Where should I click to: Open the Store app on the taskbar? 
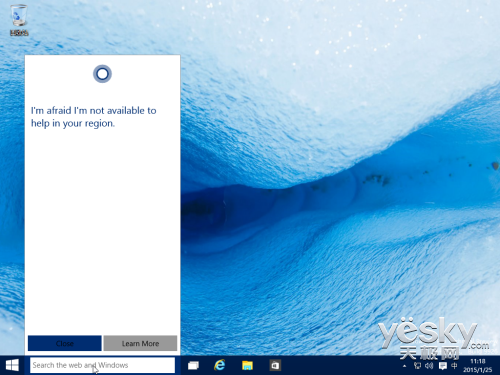coord(275,366)
